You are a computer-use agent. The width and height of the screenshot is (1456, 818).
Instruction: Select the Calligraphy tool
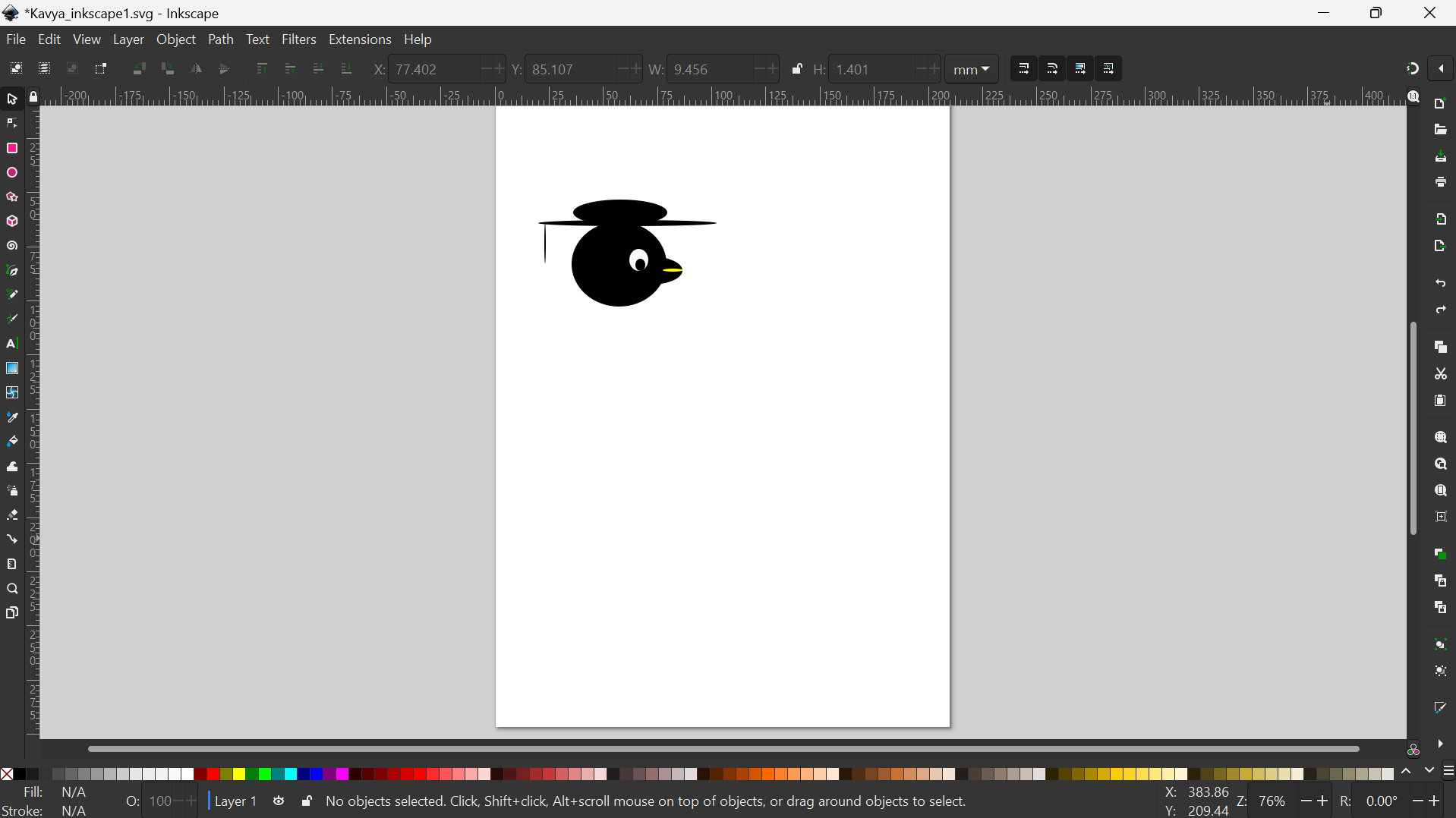click(12, 319)
